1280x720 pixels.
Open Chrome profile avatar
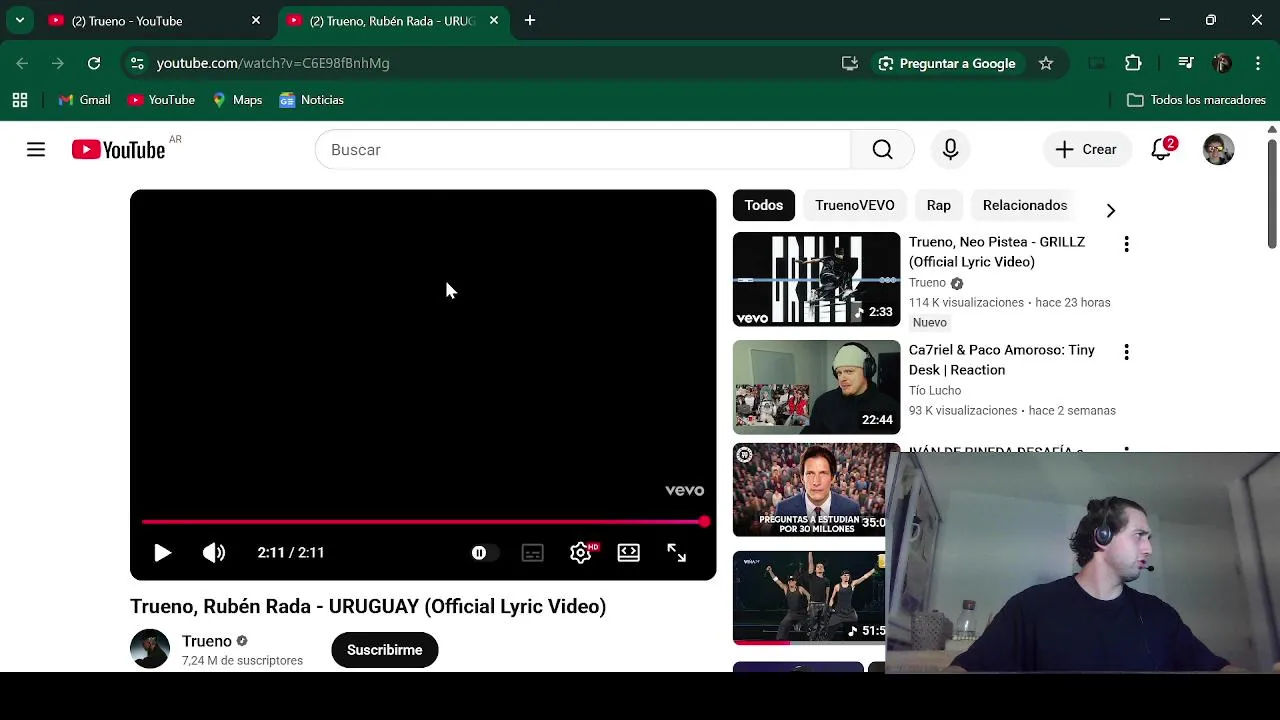1221,63
